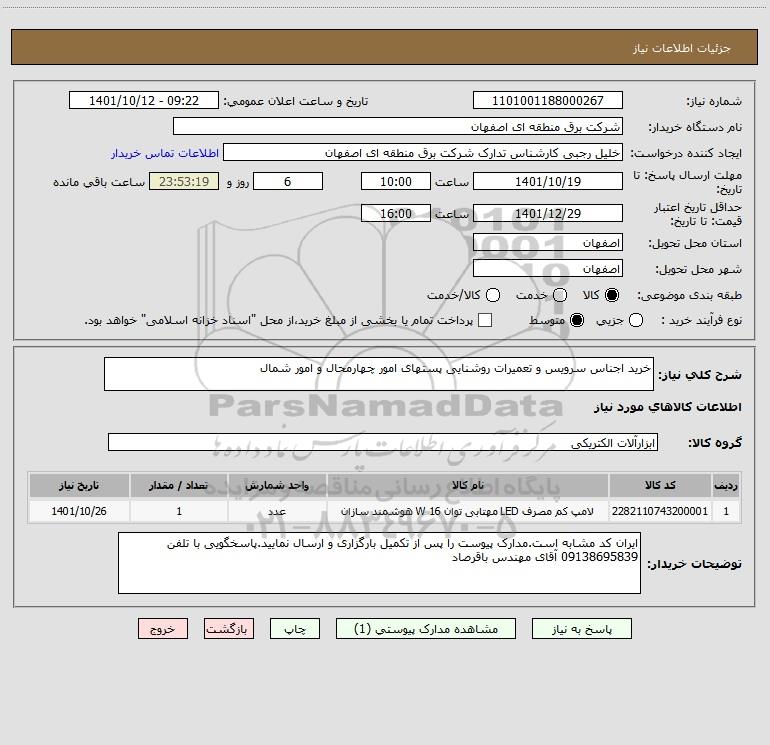This screenshot has height=745, width=770.
Task: Click the unit cell عدد
Action: (x=277, y=511)
